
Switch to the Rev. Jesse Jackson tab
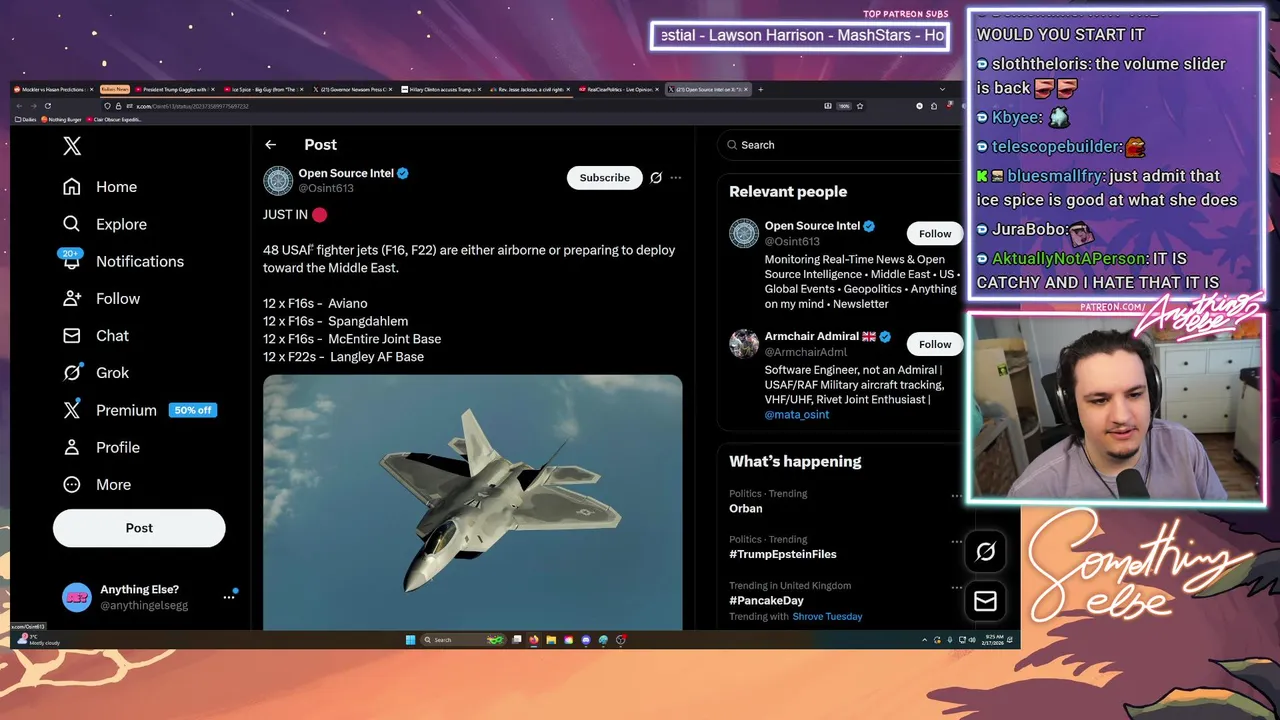(x=530, y=89)
